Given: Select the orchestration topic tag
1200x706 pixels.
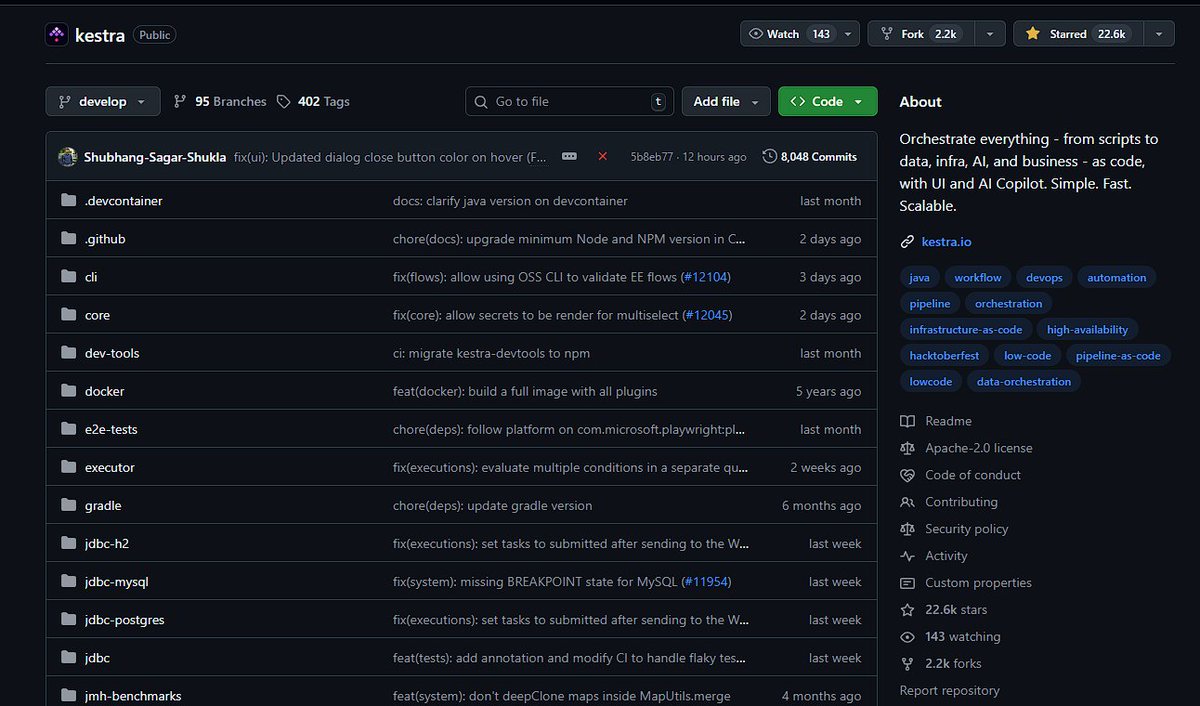Looking at the screenshot, I should (1008, 304).
